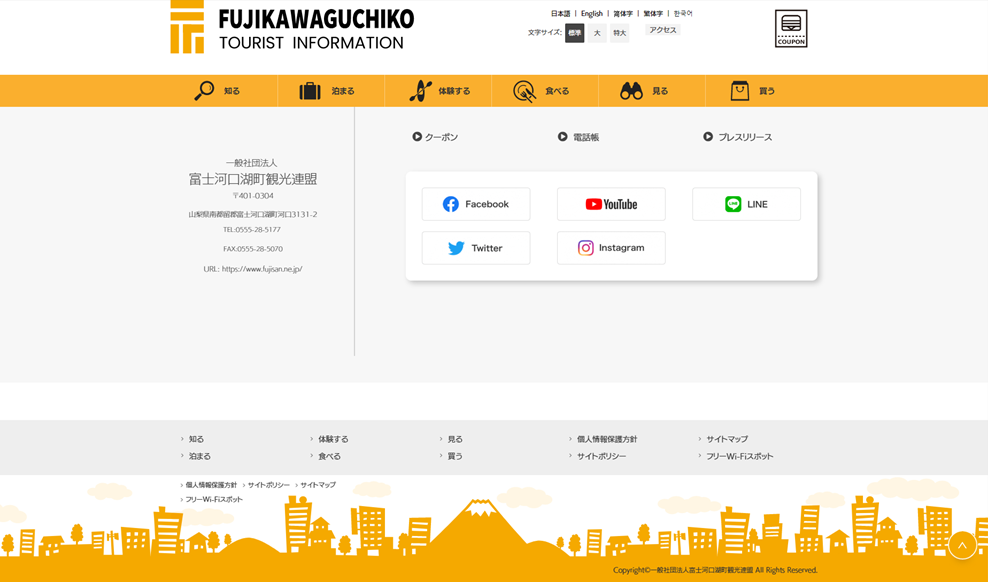This screenshot has width=988, height=582.
Task: Open the Facebook social link
Action: click(x=476, y=204)
